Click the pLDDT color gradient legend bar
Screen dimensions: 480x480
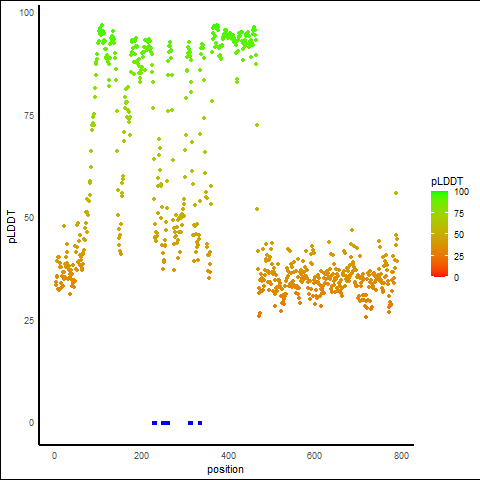click(439, 234)
